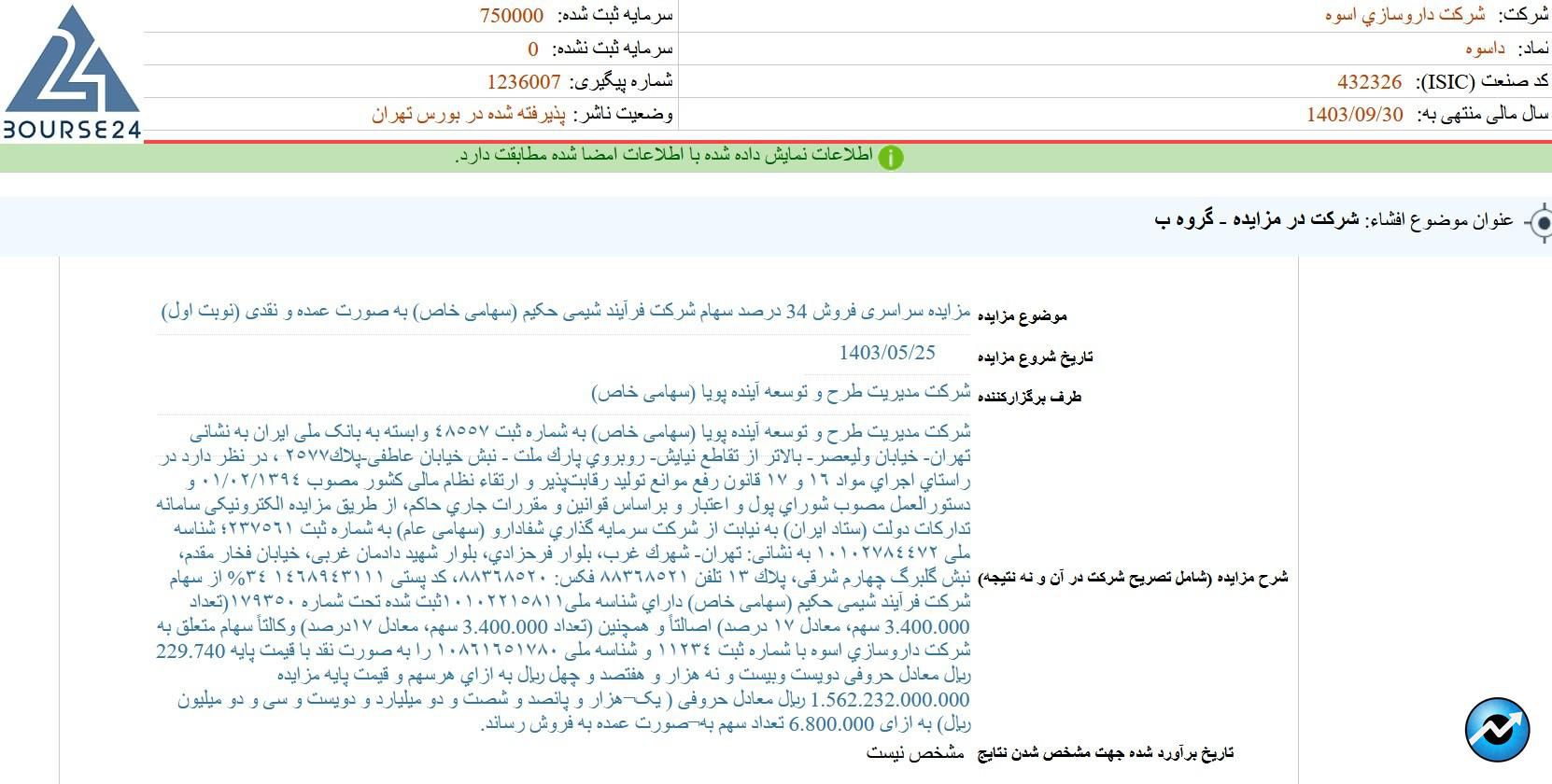Select the symbol value داسوه

pyautogui.click(x=1485, y=49)
